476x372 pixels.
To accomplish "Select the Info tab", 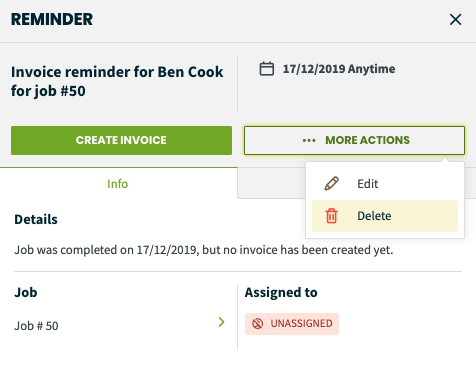I will 118,183.
